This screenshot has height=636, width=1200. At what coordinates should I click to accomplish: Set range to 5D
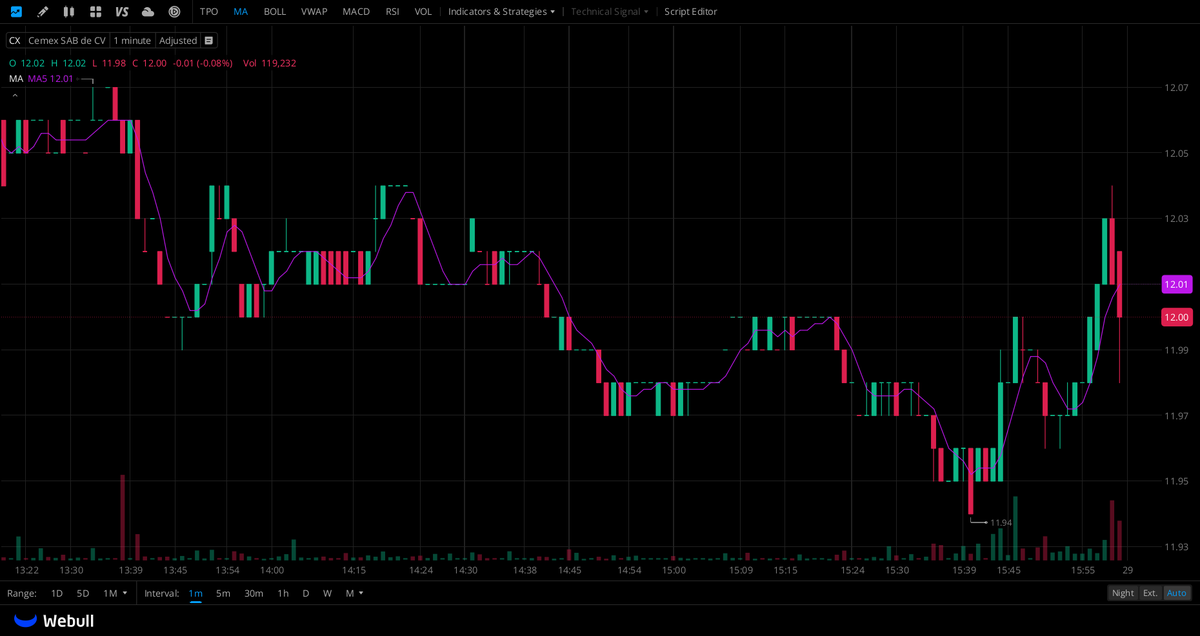83,593
